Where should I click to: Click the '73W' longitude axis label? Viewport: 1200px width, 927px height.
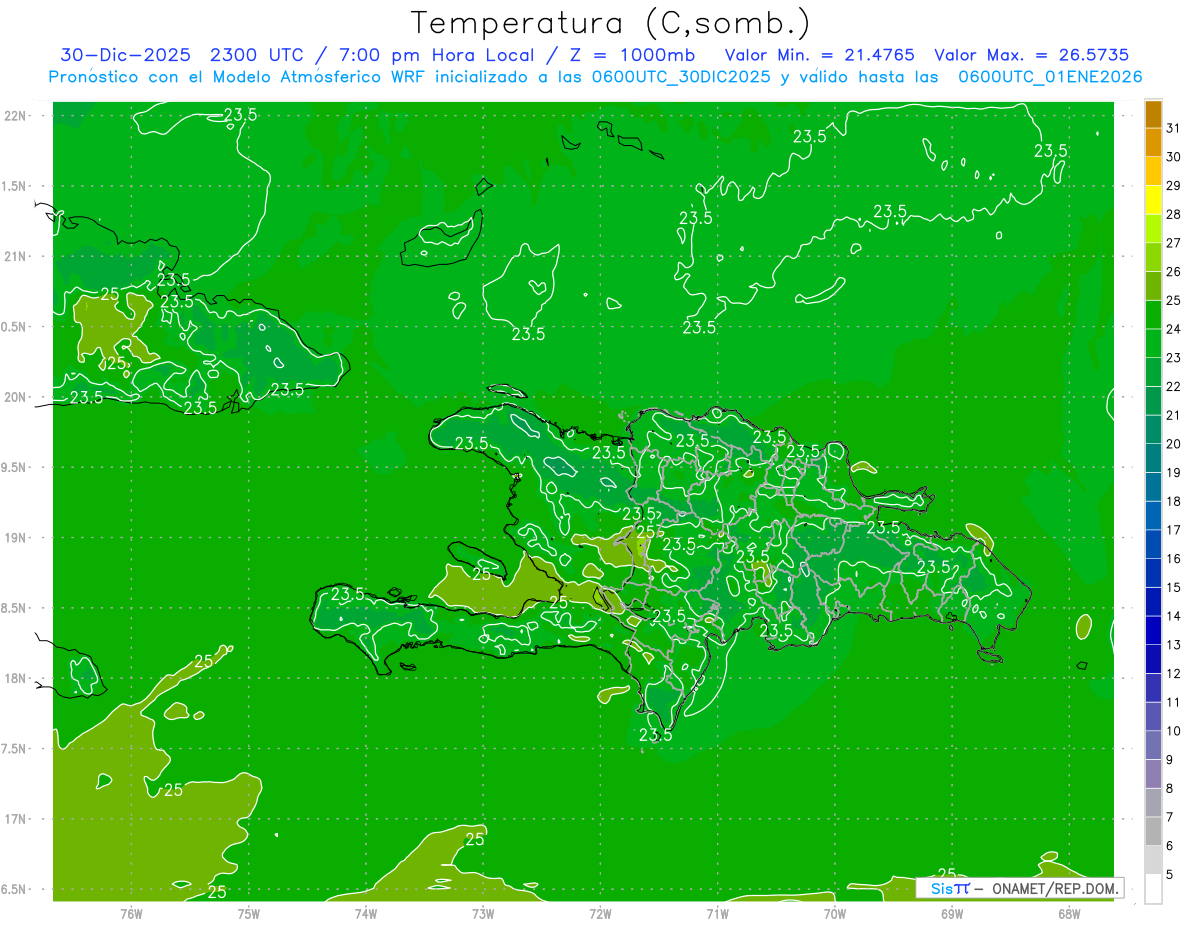[x=483, y=914]
